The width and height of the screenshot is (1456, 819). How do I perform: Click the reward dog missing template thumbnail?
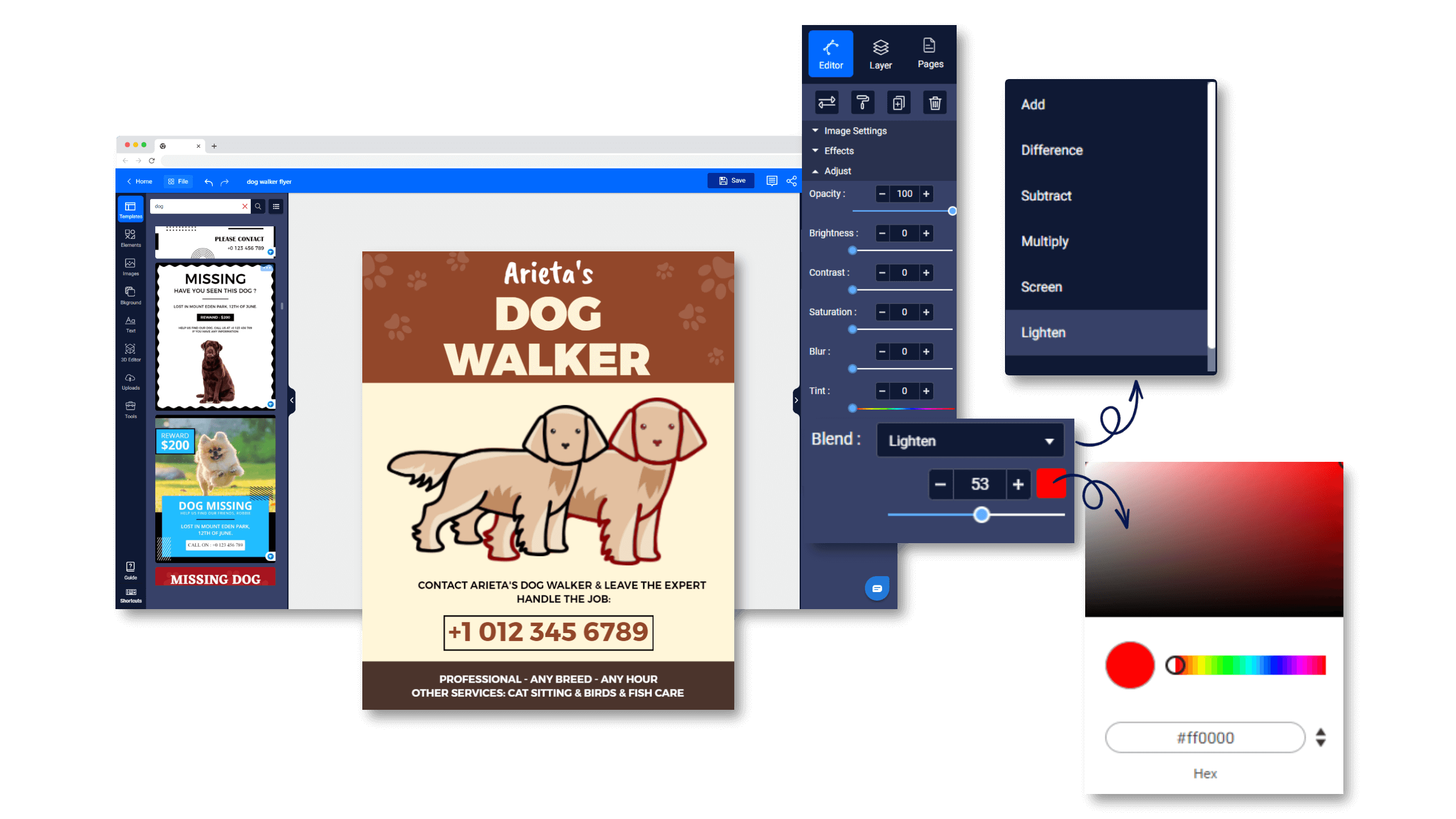tap(215, 489)
